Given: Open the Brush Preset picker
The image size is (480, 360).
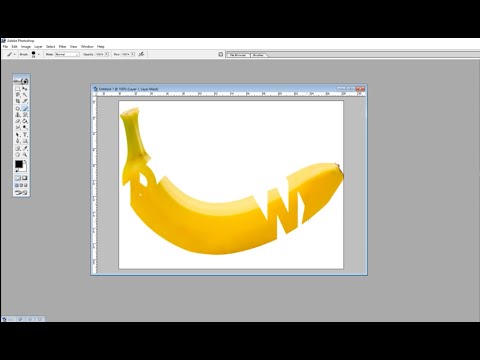Looking at the screenshot, I should point(35,54).
